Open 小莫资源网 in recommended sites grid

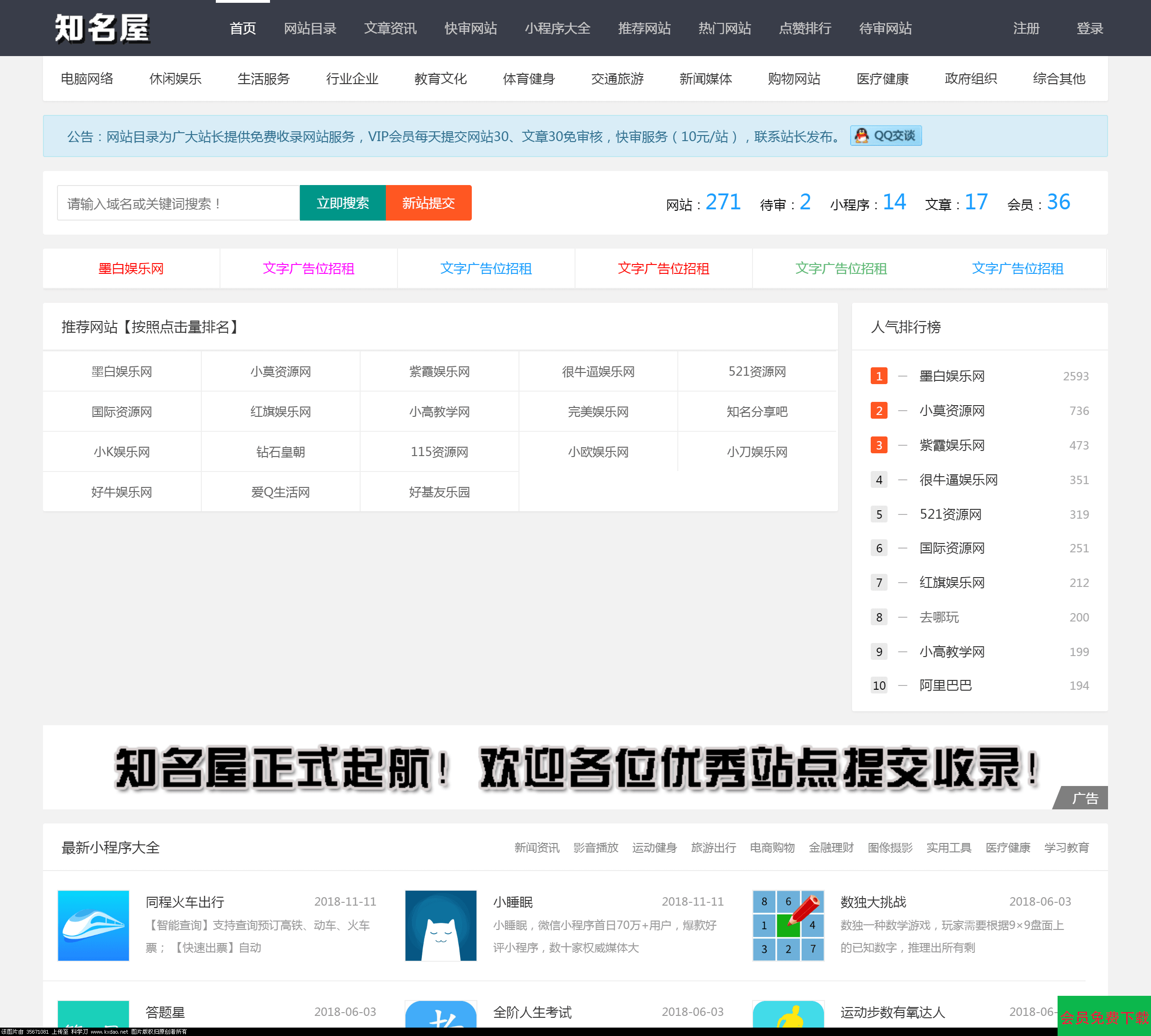pos(280,372)
